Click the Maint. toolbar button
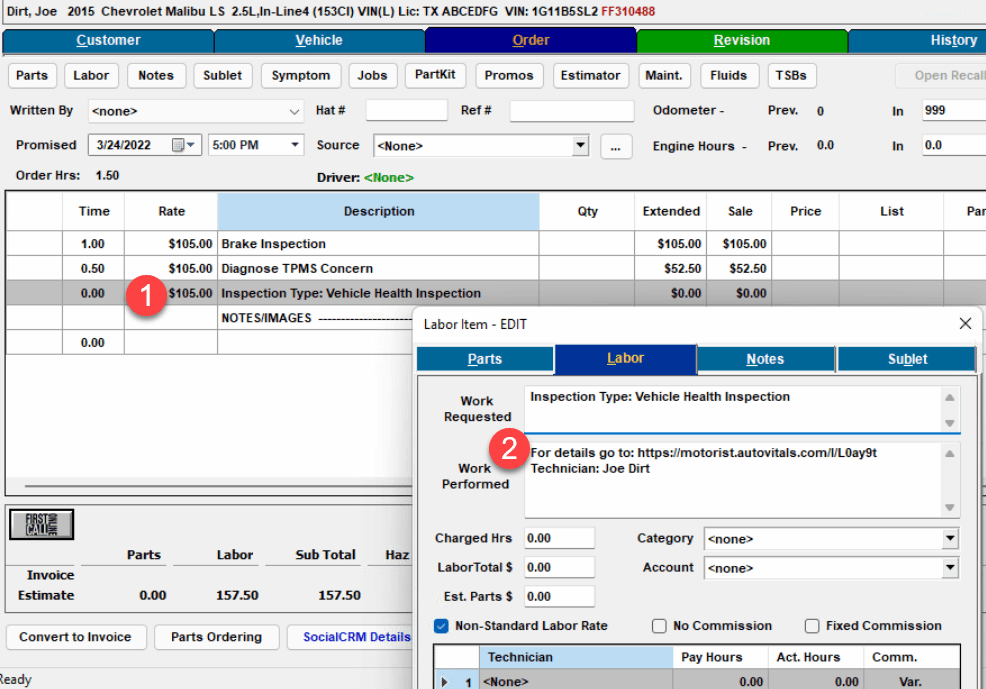Image resolution: width=986 pixels, height=689 pixels. tap(666, 75)
